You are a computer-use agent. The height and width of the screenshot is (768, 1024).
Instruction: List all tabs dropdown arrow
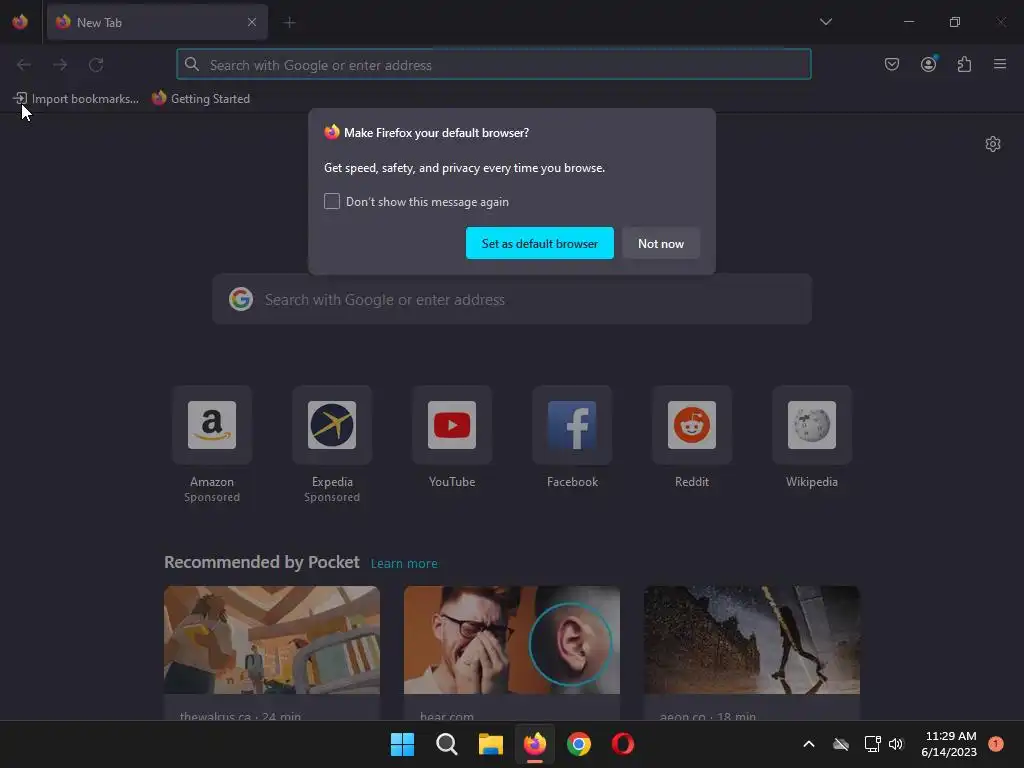coord(825,22)
